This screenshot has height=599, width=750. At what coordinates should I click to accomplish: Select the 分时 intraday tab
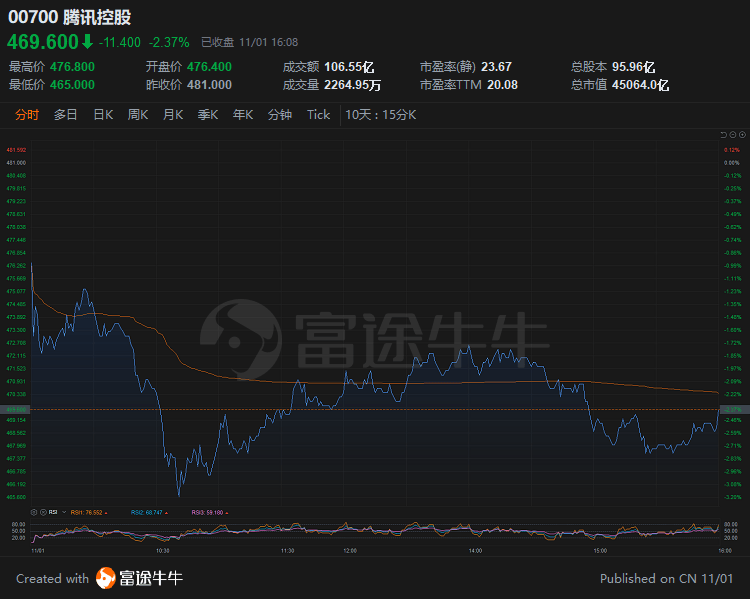pyautogui.click(x=27, y=115)
